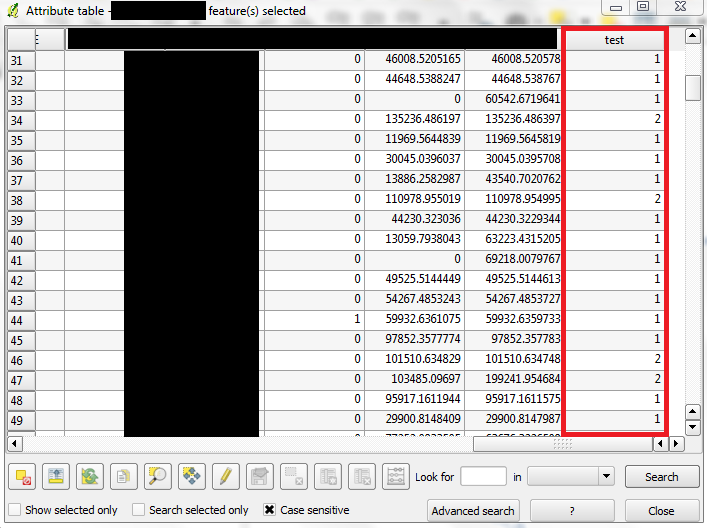The image size is (707, 528).
Task: Maximize the Attribute table window
Action: click(x=643, y=6)
